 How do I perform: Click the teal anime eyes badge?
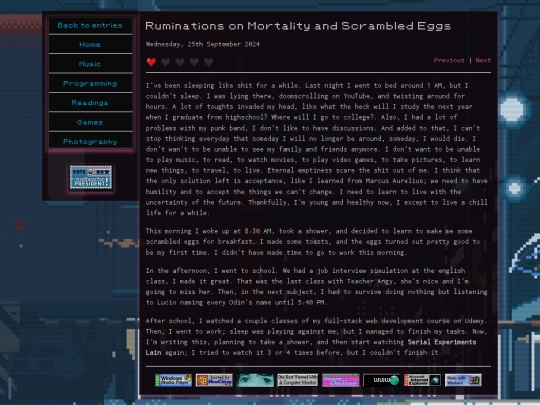[x=255, y=380]
